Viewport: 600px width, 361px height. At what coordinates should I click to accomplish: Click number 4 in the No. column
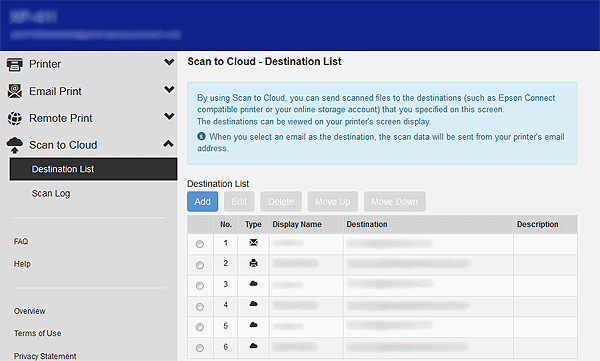(226, 305)
